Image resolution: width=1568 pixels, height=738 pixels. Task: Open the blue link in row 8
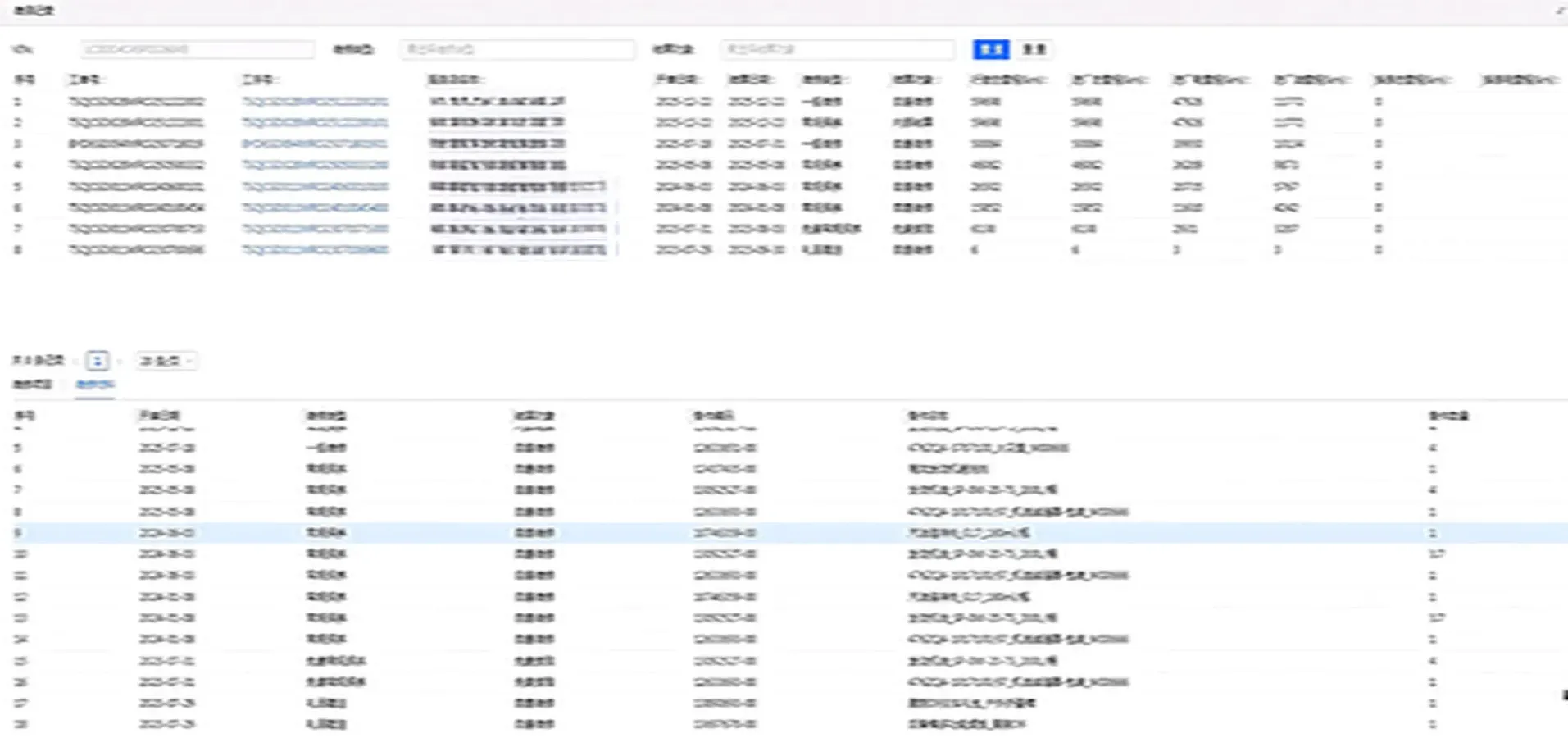click(315, 250)
